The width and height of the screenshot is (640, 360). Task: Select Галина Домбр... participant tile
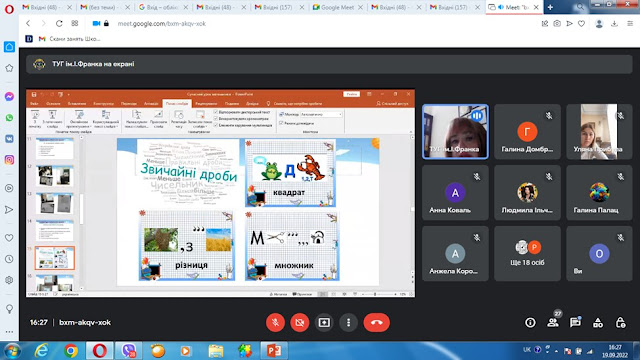tap(527, 131)
